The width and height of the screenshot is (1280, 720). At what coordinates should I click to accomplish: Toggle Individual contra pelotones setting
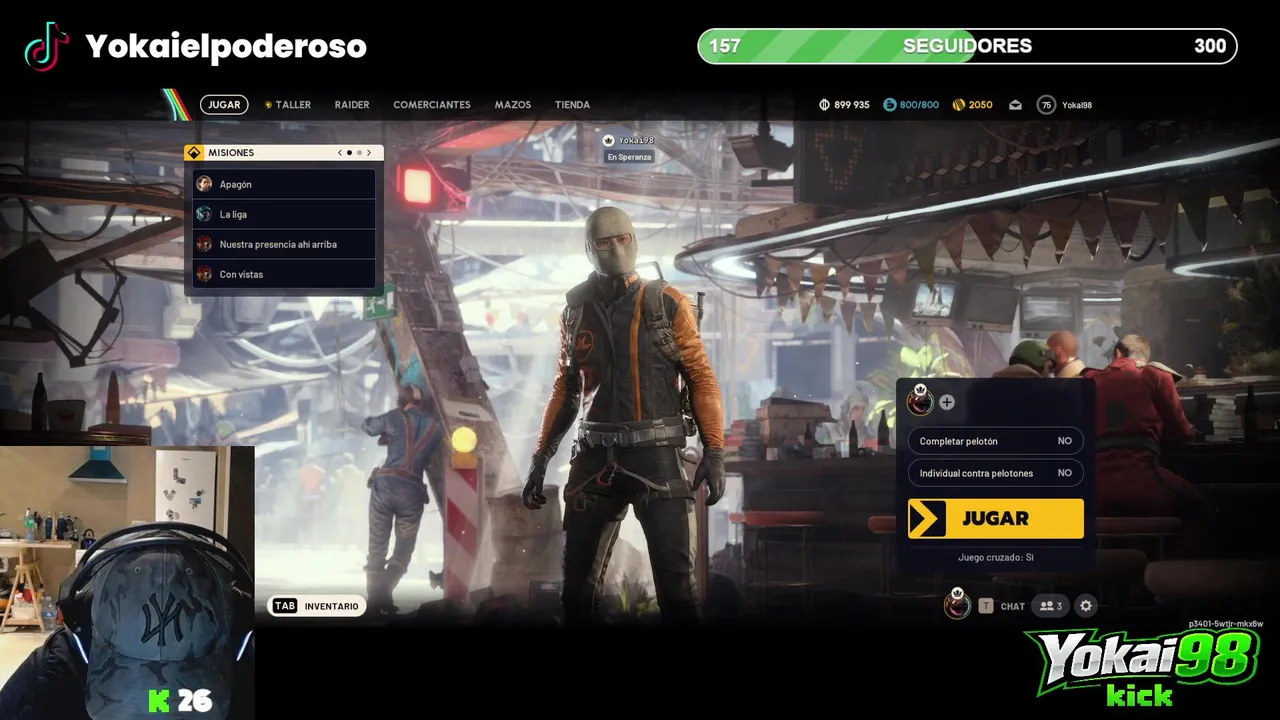pyautogui.click(x=995, y=473)
